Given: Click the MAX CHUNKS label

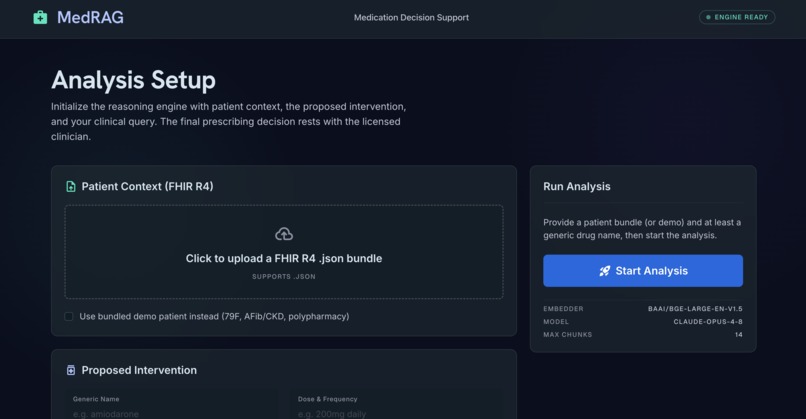Looking at the screenshot, I should point(567,335).
